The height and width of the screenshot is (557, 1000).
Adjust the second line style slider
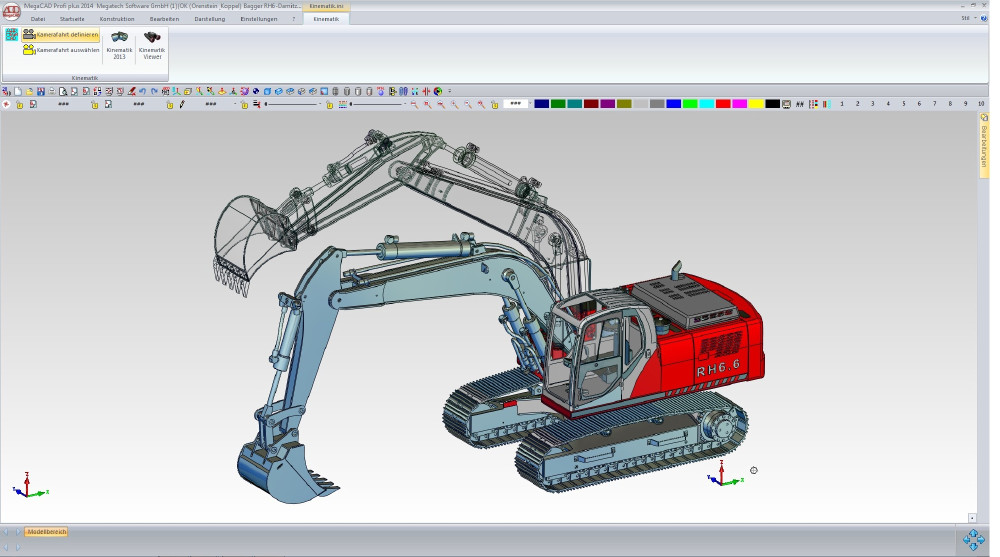coord(377,104)
